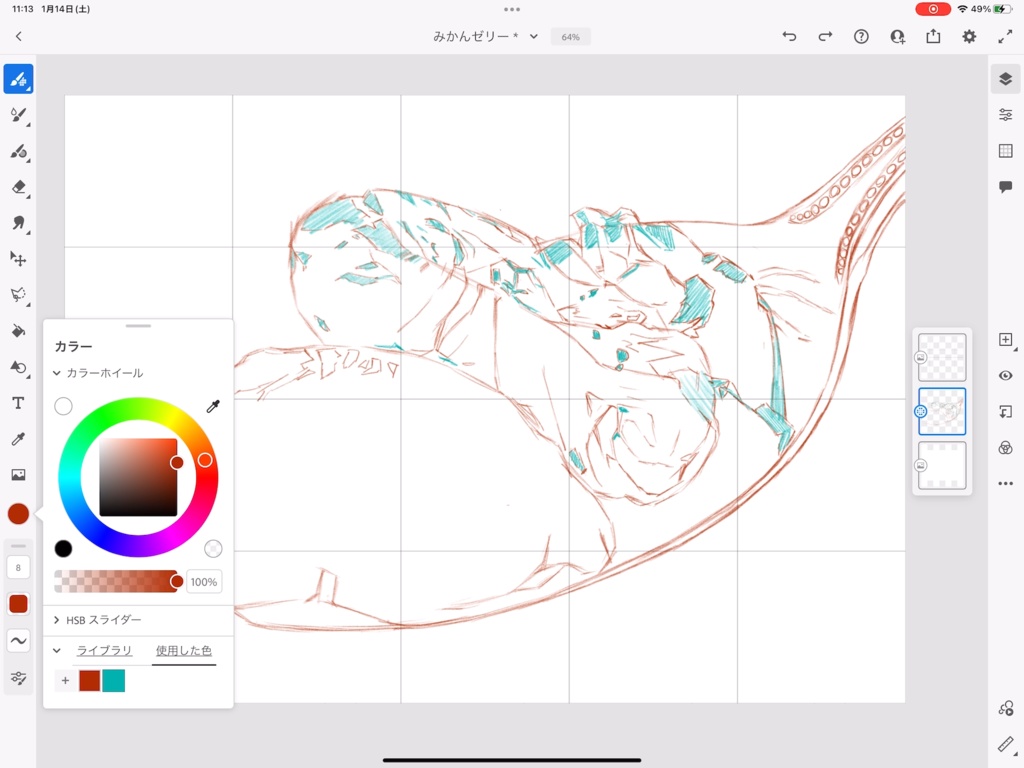Select the Paint Bucket fill tool
This screenshot has width=1024, height=768.
pyautogui.click(x=18, y=331)
